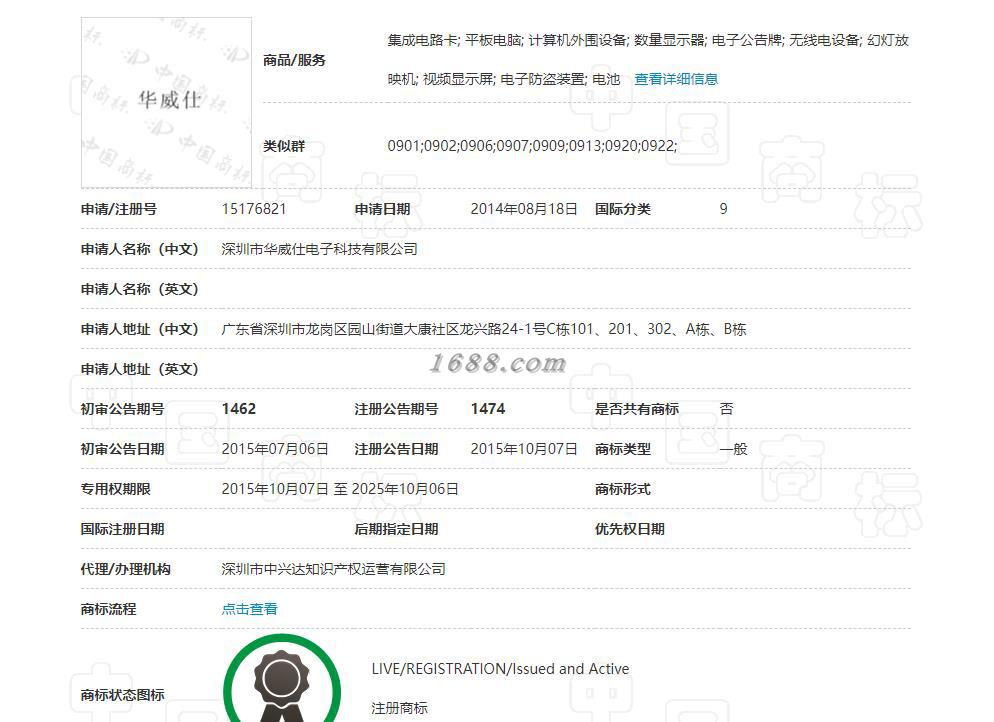Click the 类似群 label
This screenshot has width=994, height=722.
pyautogui.click(x=284, y=146)
